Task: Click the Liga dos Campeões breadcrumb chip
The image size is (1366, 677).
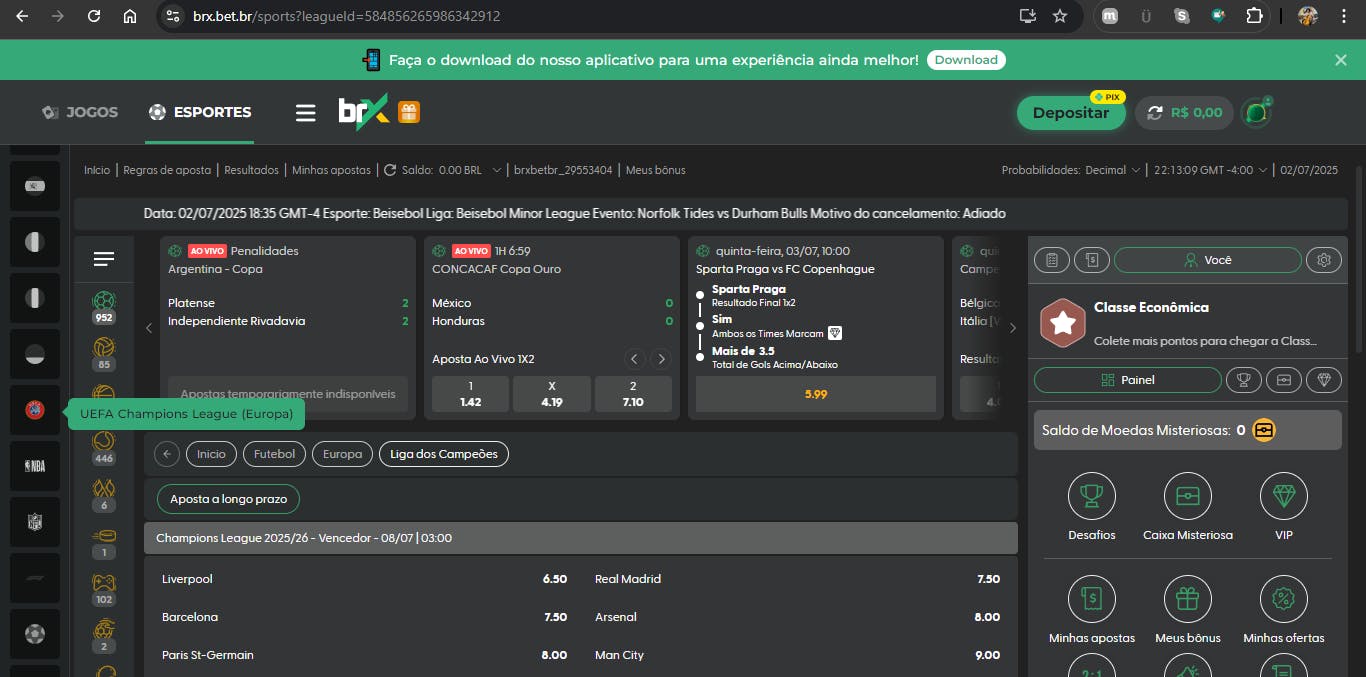Action: (x=444, y=454)
